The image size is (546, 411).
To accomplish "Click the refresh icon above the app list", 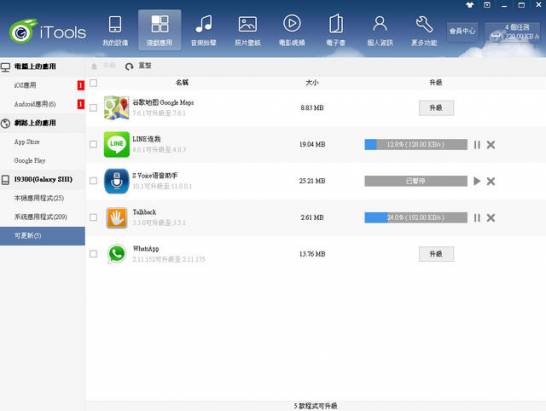I will click(x=129, y=66).
